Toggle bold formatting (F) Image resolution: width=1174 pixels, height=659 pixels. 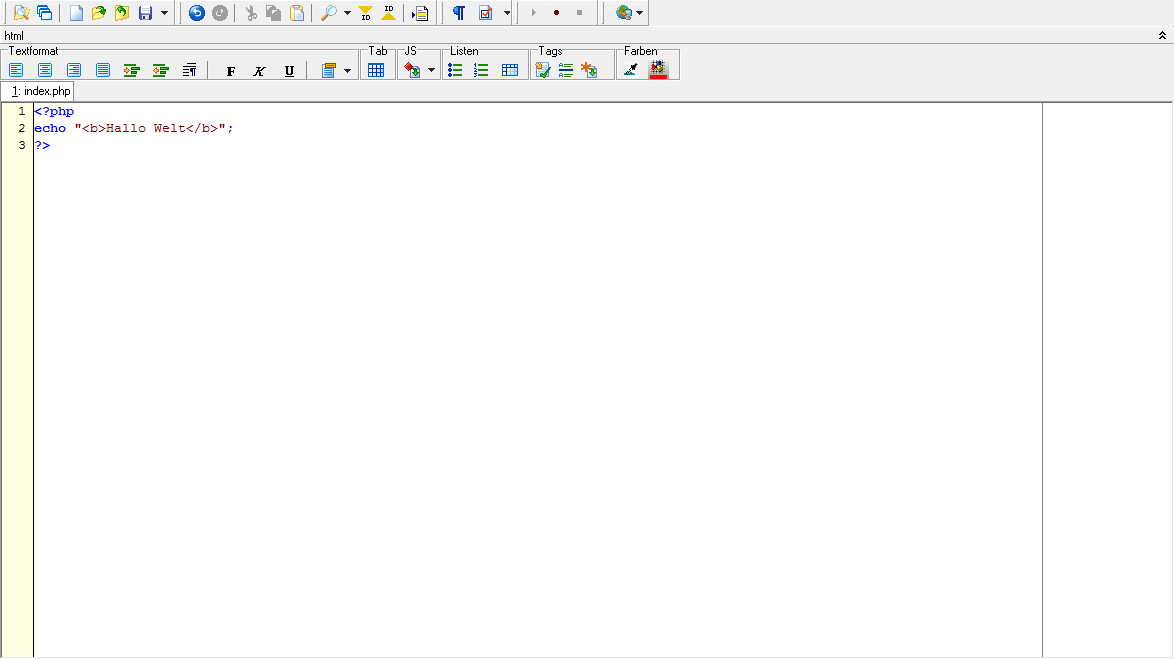coord(231,71)
